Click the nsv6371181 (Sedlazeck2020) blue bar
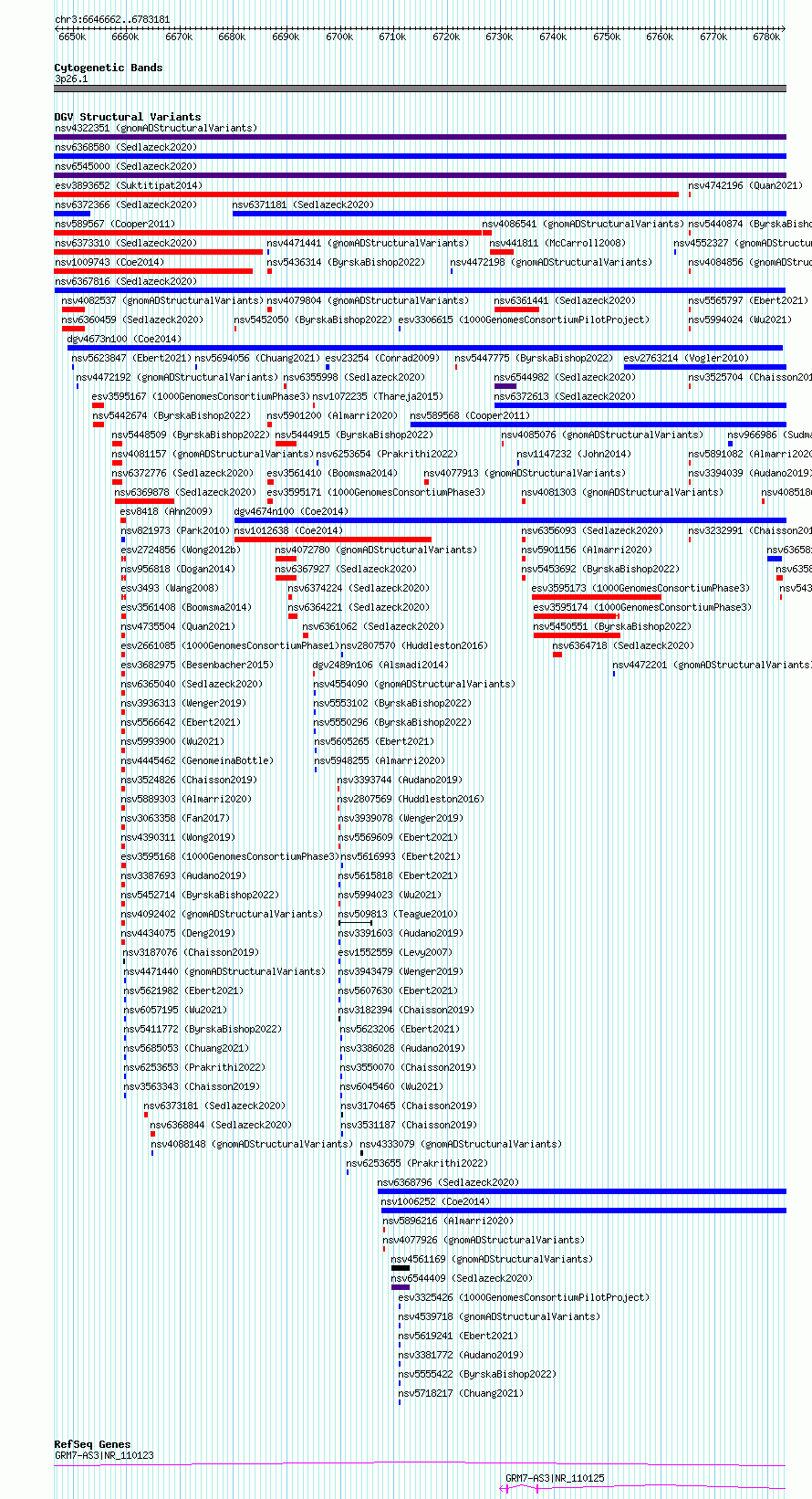 (x=509, y=214)
